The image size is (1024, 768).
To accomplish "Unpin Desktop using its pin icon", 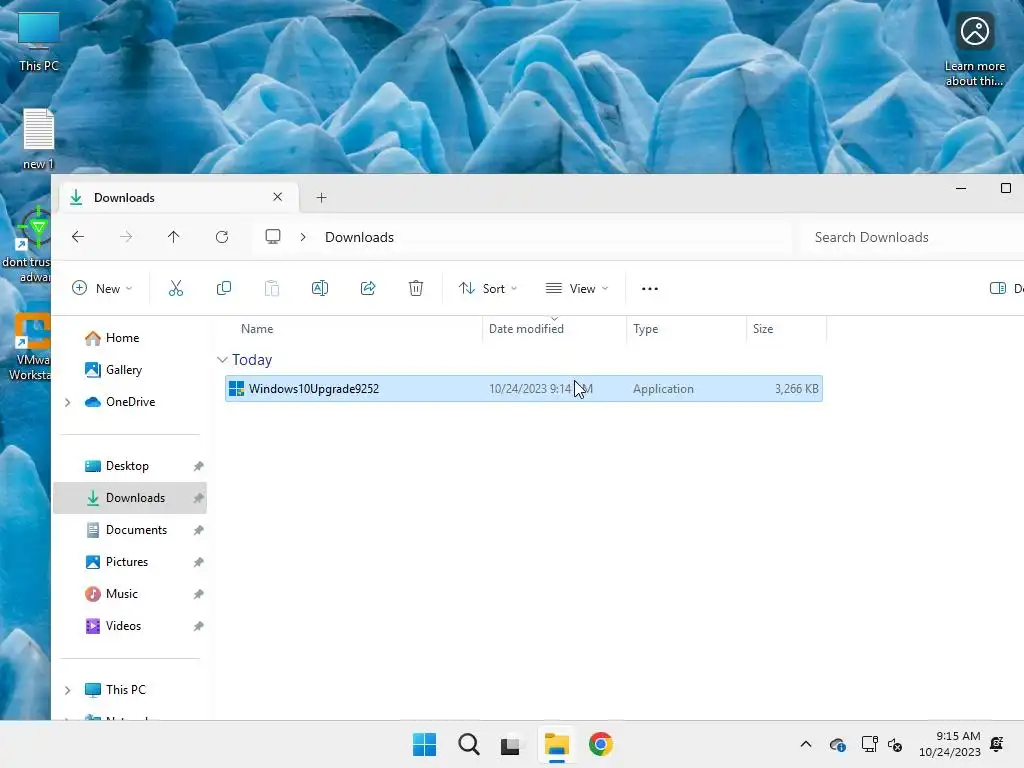I will click(198, 466).
